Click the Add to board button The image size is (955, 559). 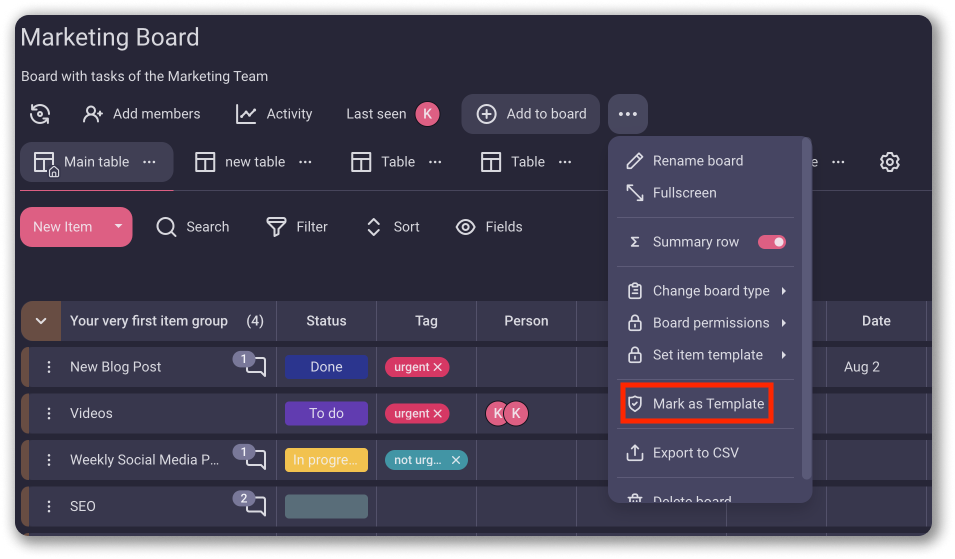pyautogui.click(x=531, y=114)
